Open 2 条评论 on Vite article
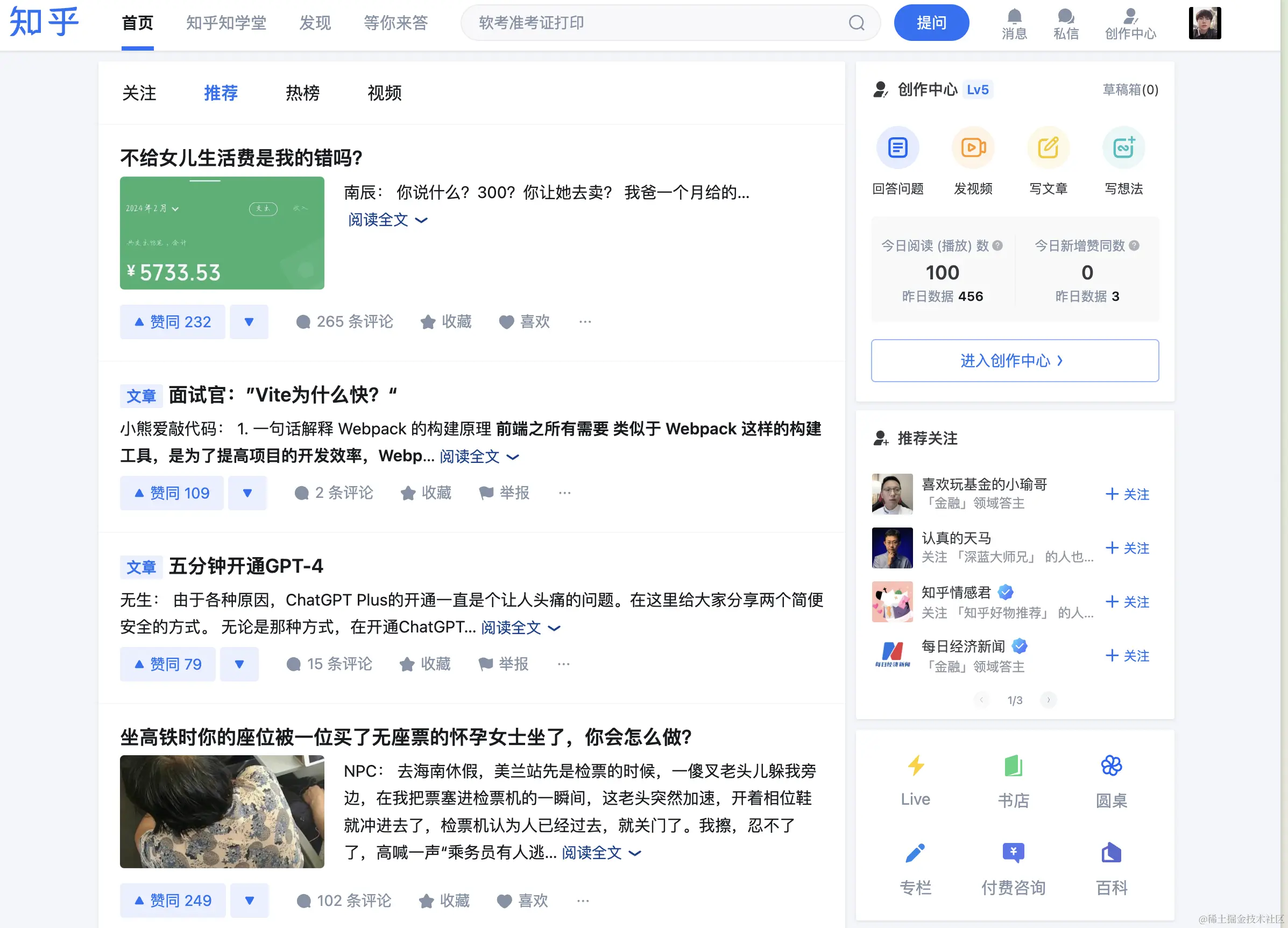Screen dimensions: 1288x928 tap(334, 493)
